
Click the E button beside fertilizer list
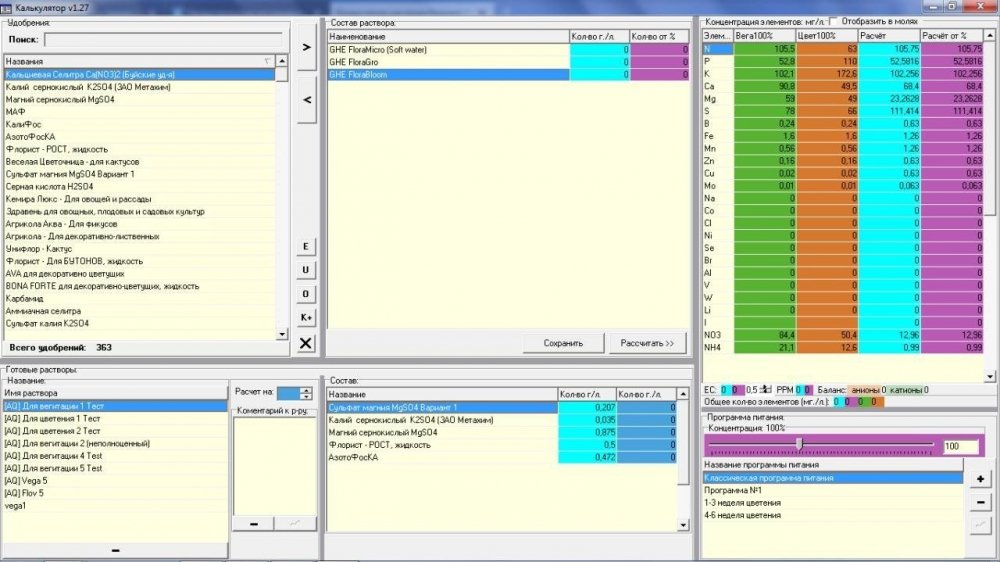305,247
